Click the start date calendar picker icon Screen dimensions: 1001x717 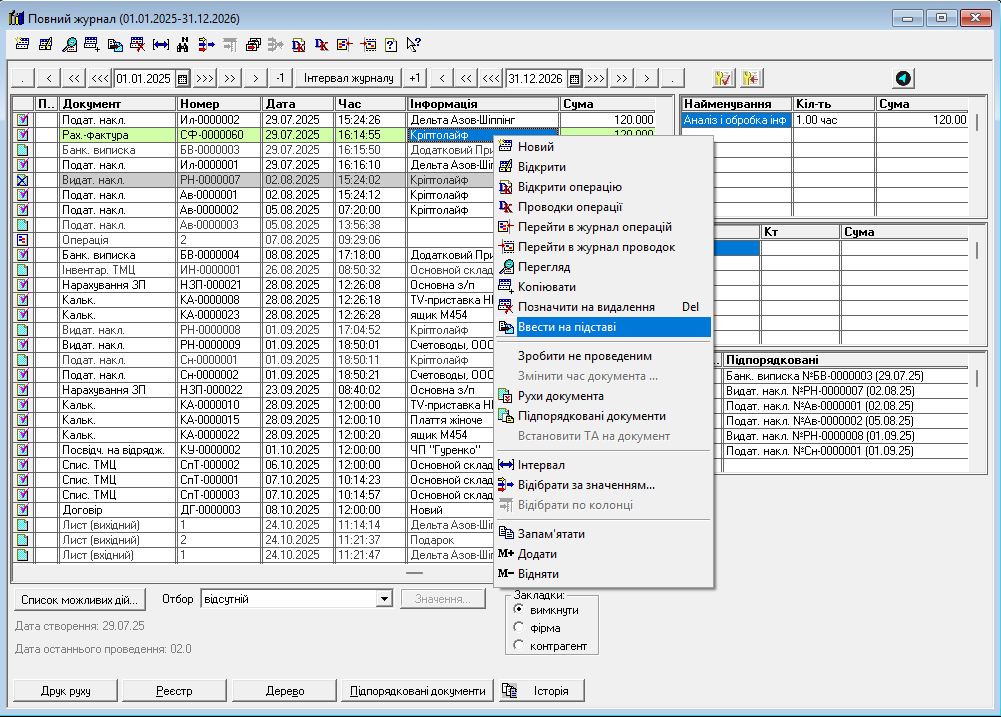click(x=182, y=78)
